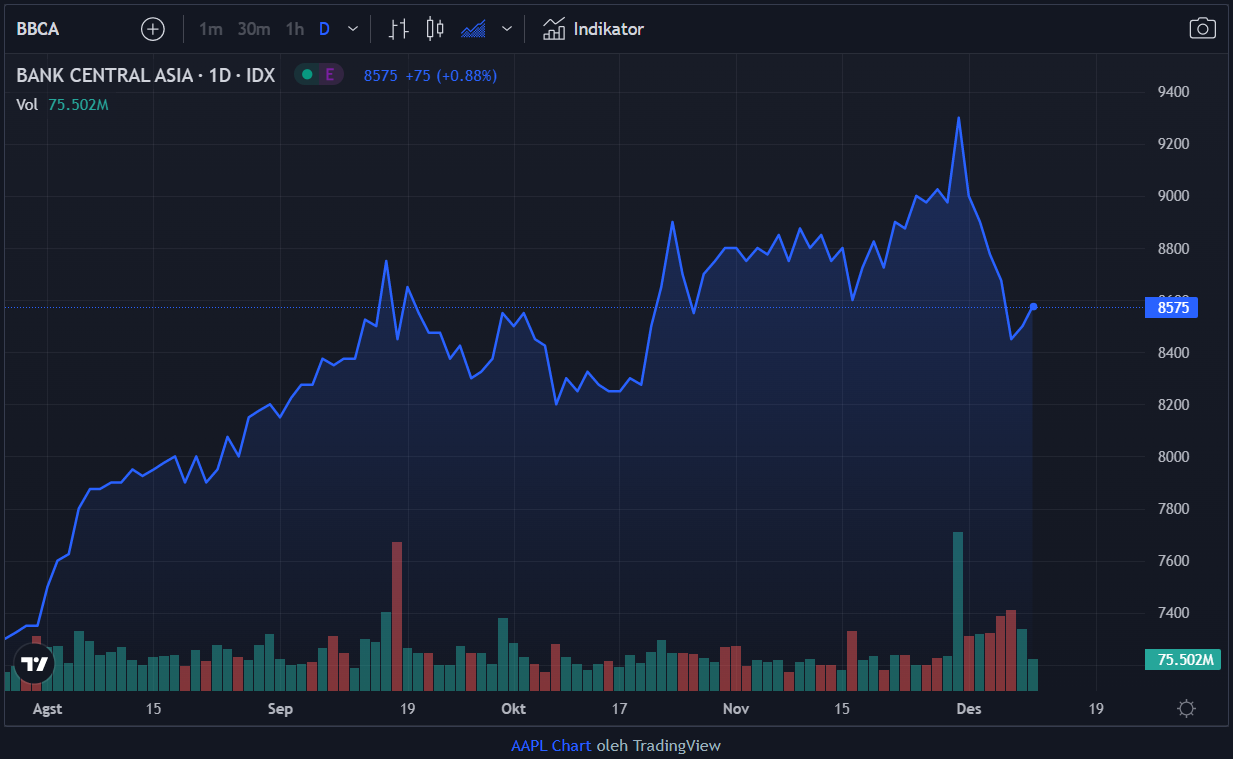Click the 75.502M volume value in legend

pyautogui.click(x=78, y=104)
